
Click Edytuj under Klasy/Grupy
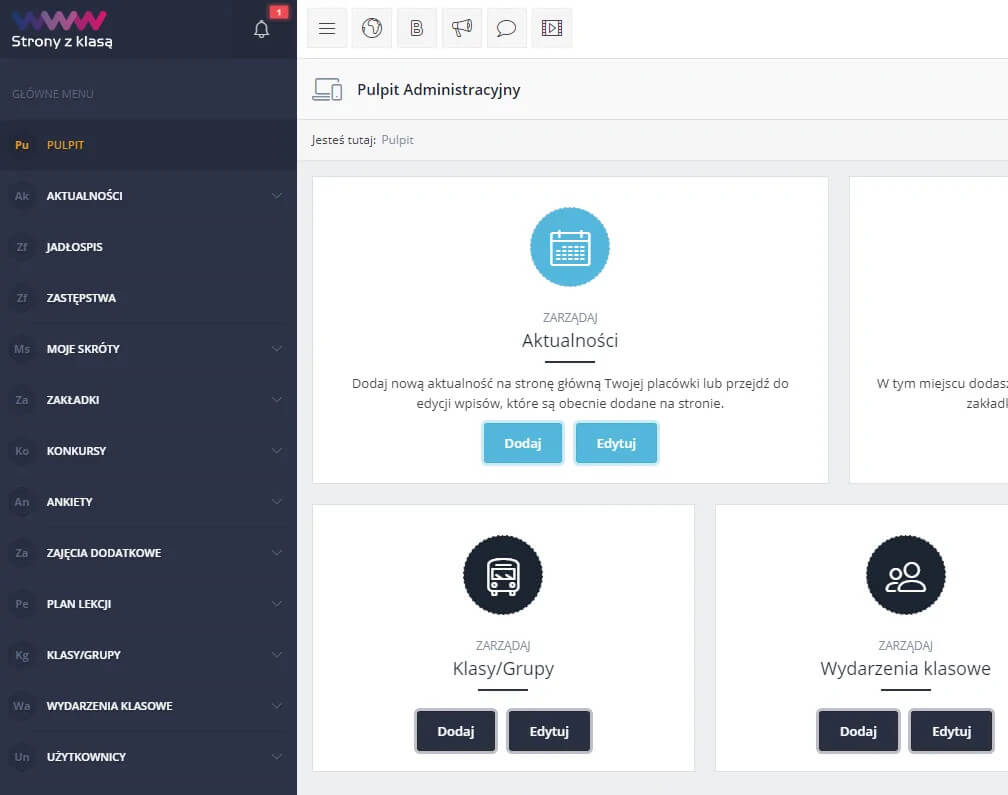[x=549, y=731]
